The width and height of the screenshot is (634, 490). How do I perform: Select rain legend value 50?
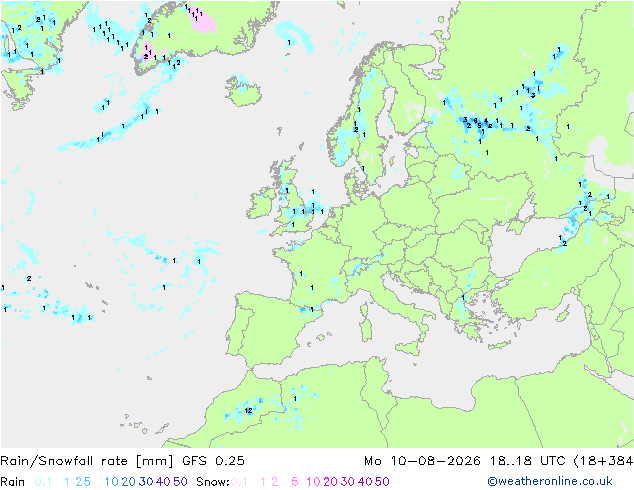coord(180,482)
